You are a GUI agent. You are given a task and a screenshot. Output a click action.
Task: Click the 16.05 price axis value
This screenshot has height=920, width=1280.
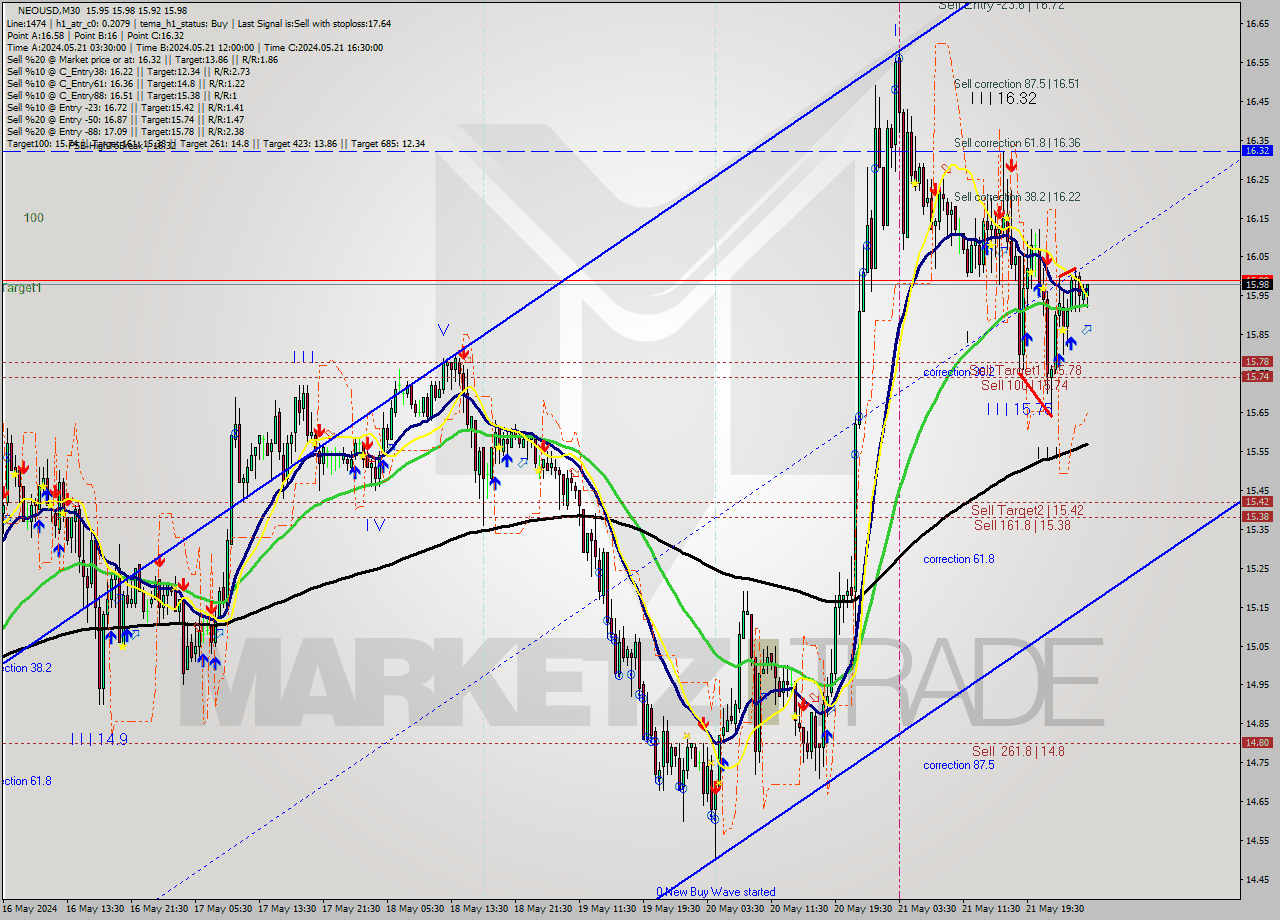coord(1256,256)
